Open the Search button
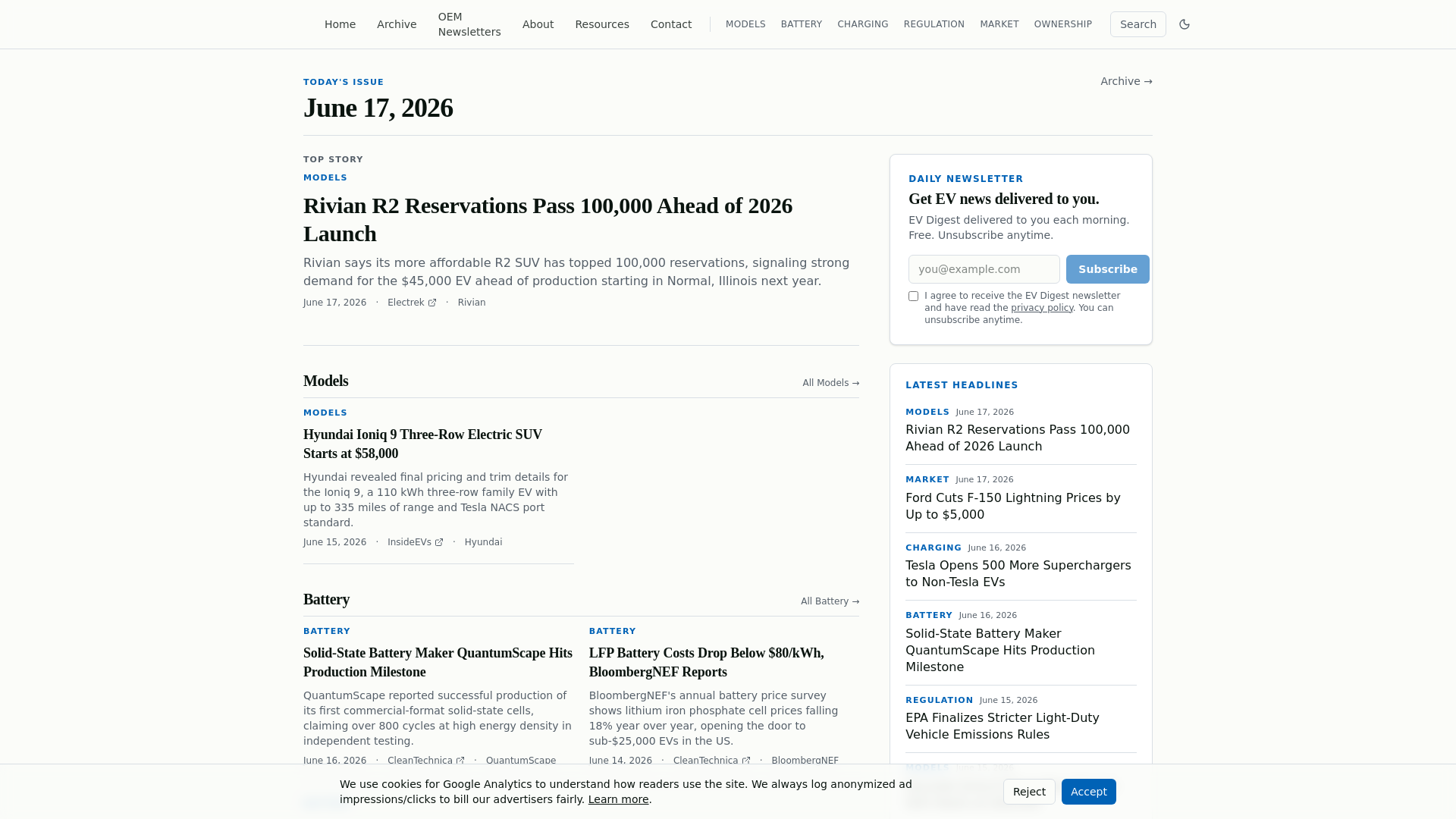1456x819 pixels. click(x=1138, y=24)
